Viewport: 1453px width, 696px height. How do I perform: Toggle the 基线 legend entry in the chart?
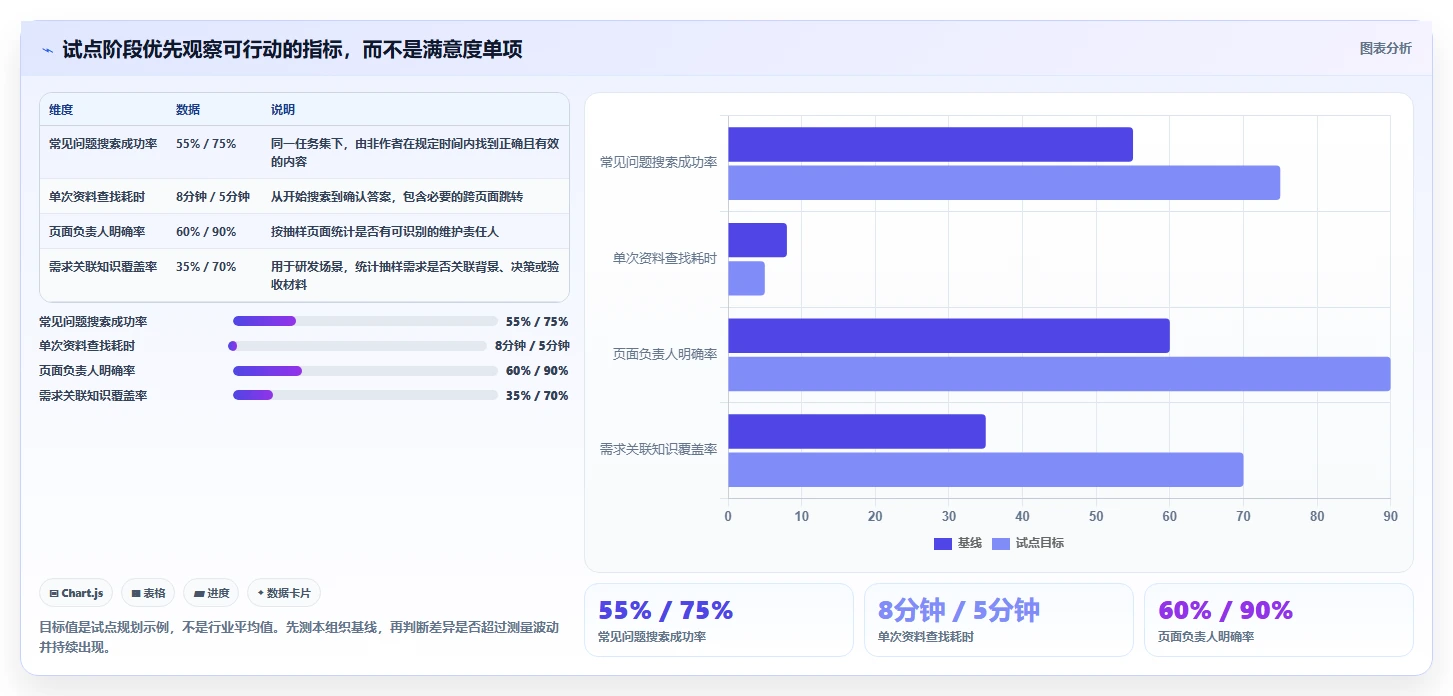[x=958, y=543]
